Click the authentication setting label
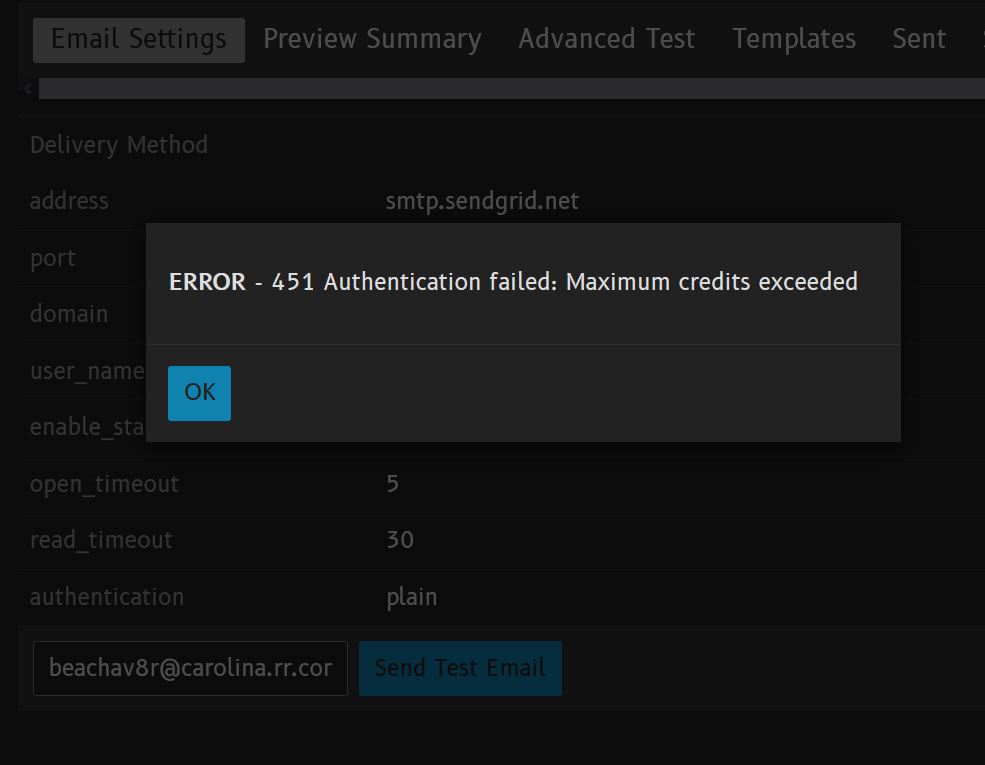Screen dimensions: 985x765 pos(107,597)
